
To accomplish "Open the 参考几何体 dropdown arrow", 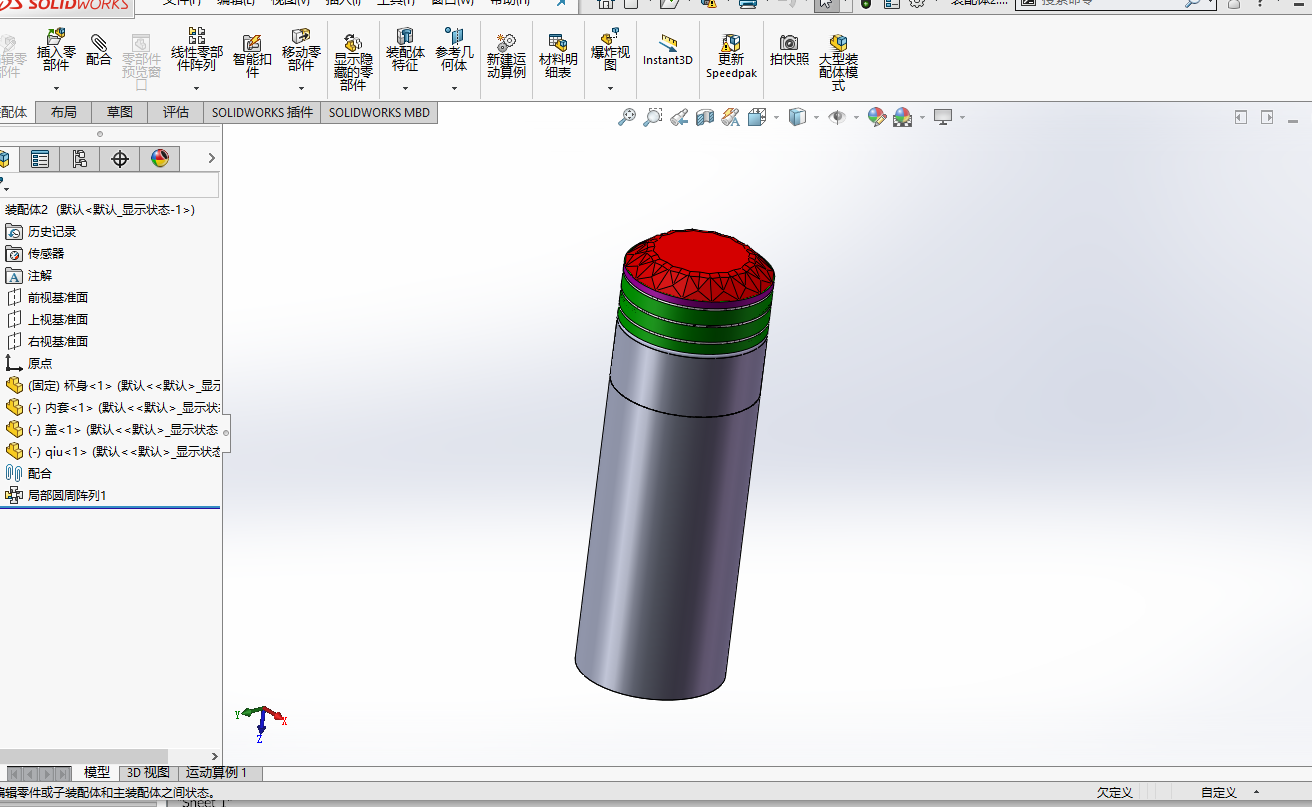I will 454,88.
